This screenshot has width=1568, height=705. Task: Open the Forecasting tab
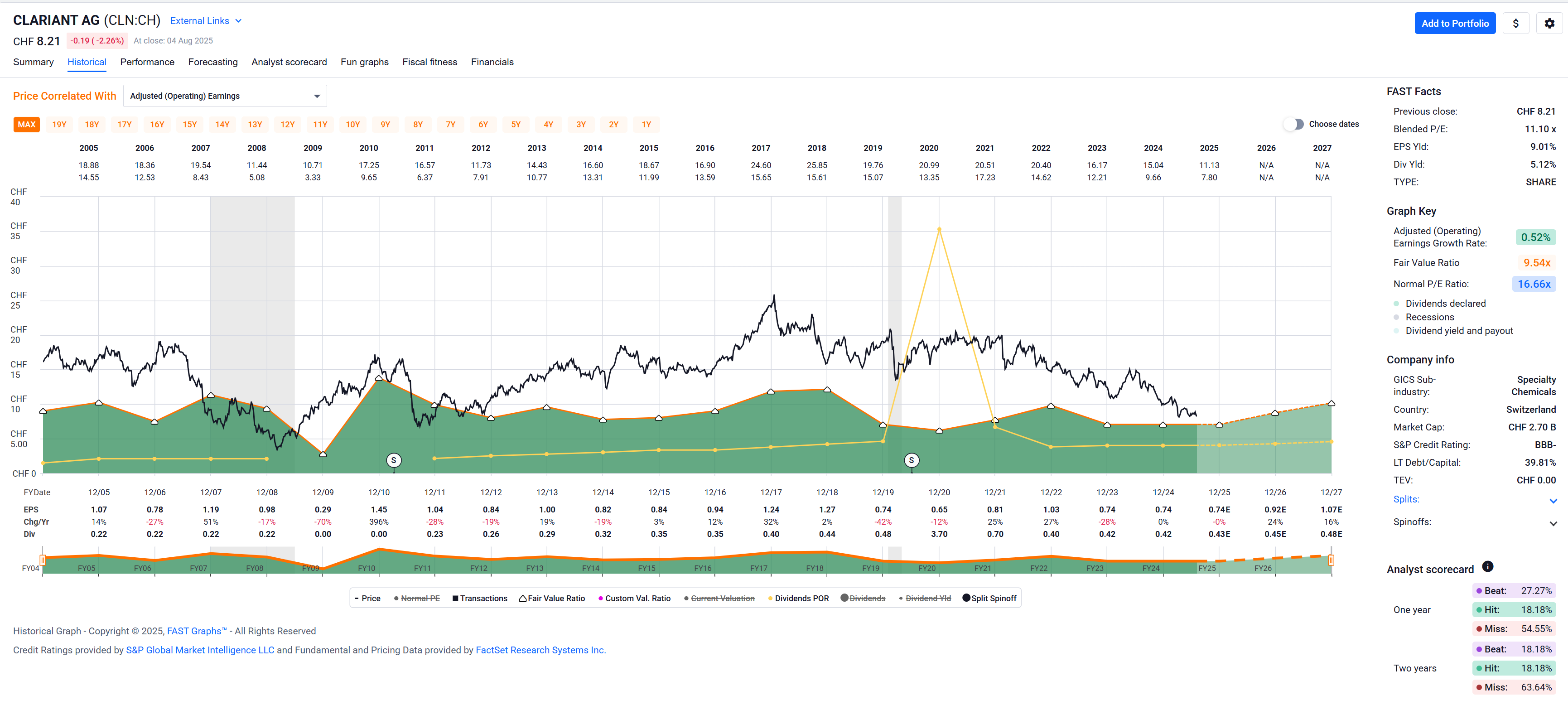point(213,62)
